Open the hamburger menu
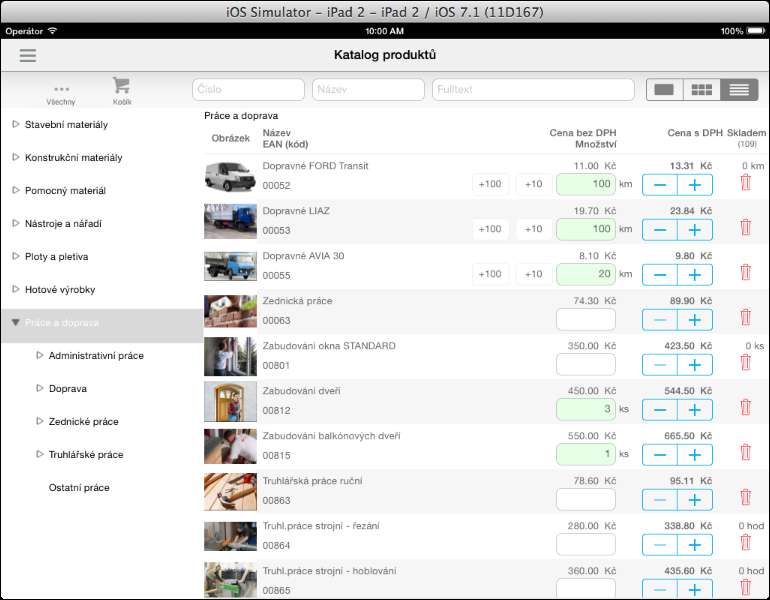This screenshot has height=600, width=770. pos(28,55)
